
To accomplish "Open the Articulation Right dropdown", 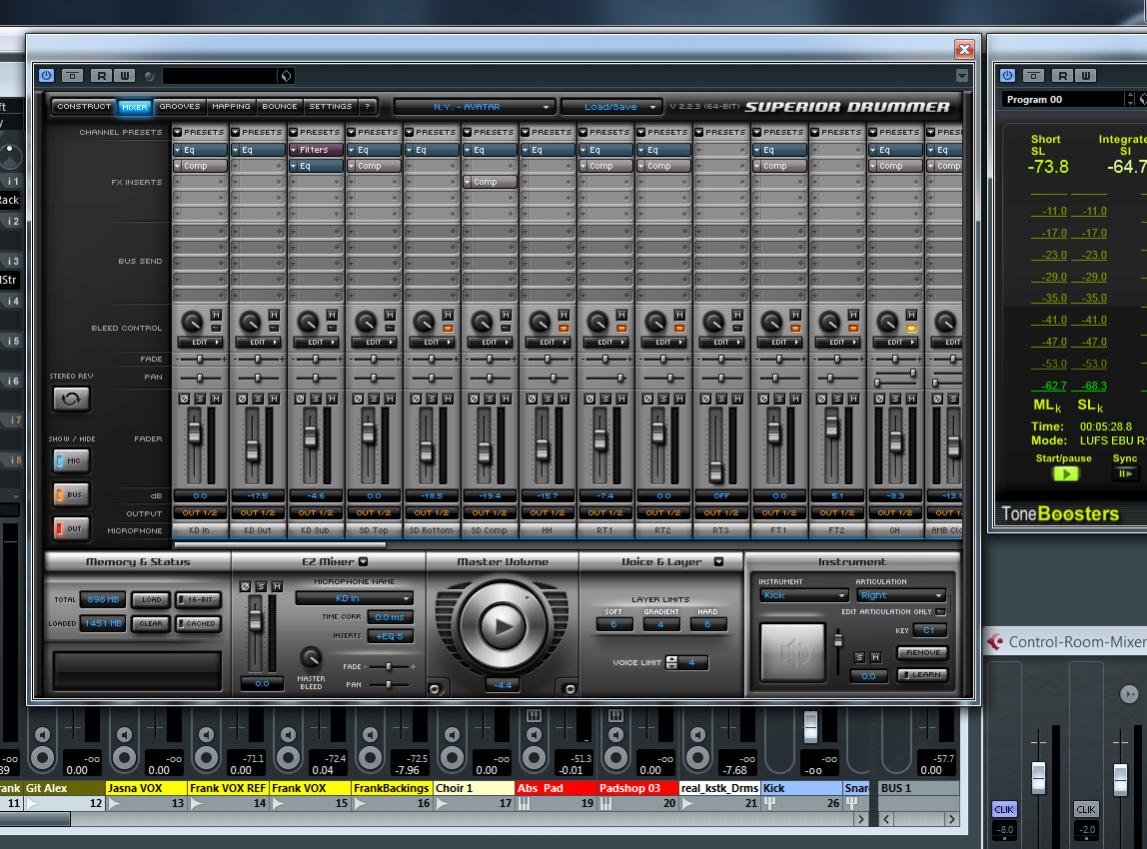I will [x=900, y=595].
